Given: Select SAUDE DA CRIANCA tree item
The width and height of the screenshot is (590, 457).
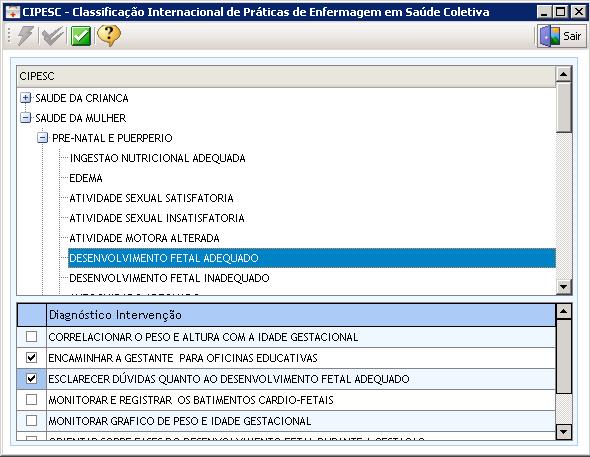Looking at the screenshot, I should pos(82,98).
